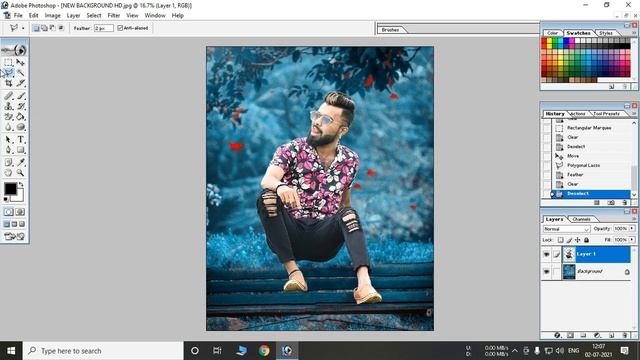Select the Blur tool
Image resolution: width=640 pixels, height=360 pixels.
(x=8, y=127)
